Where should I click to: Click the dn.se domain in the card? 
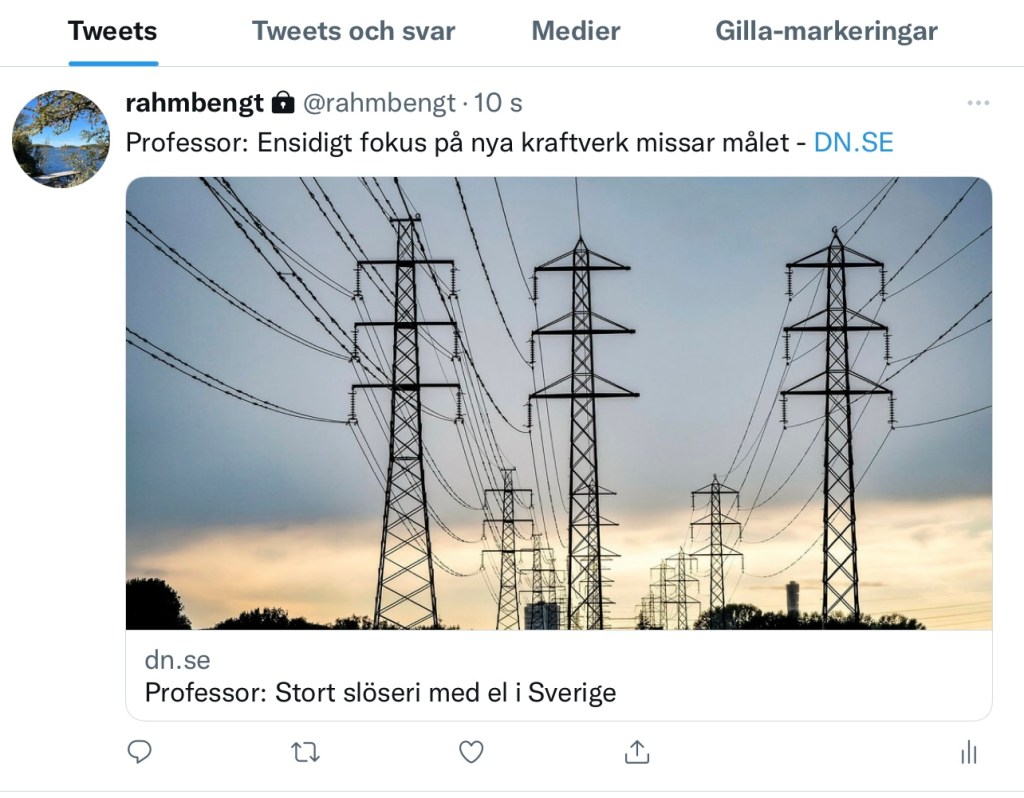177,661
